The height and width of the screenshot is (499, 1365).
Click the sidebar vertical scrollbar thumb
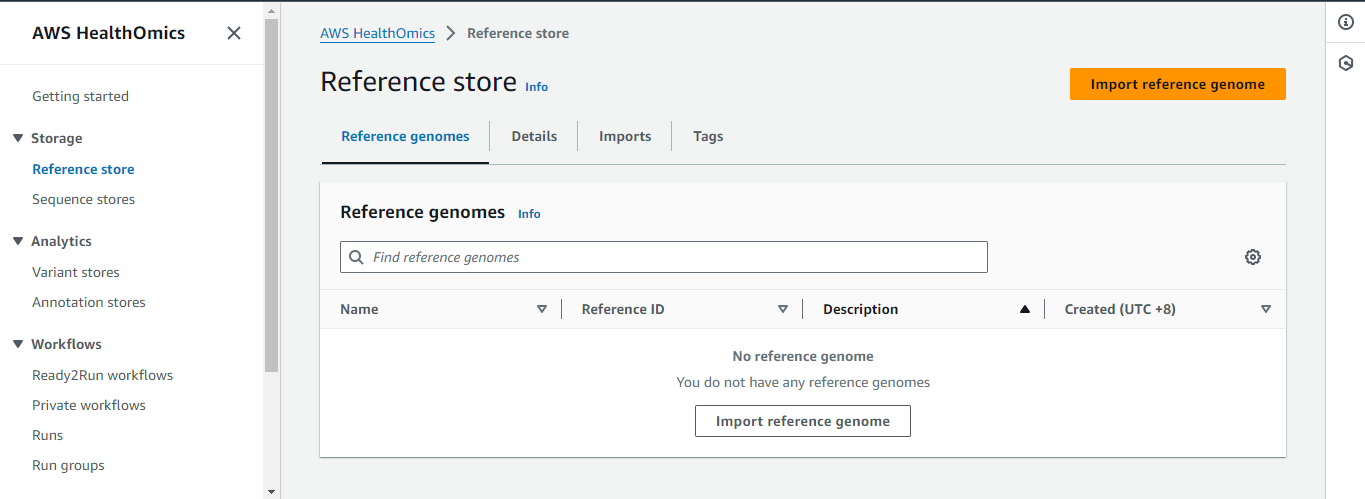pos(271,195)
